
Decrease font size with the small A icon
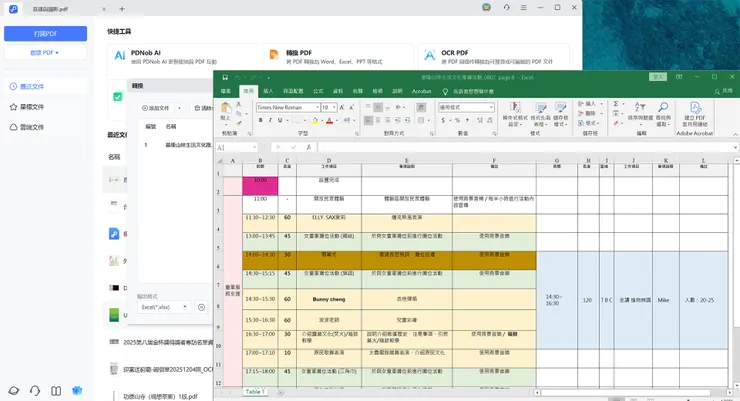[x=352, y=108]
